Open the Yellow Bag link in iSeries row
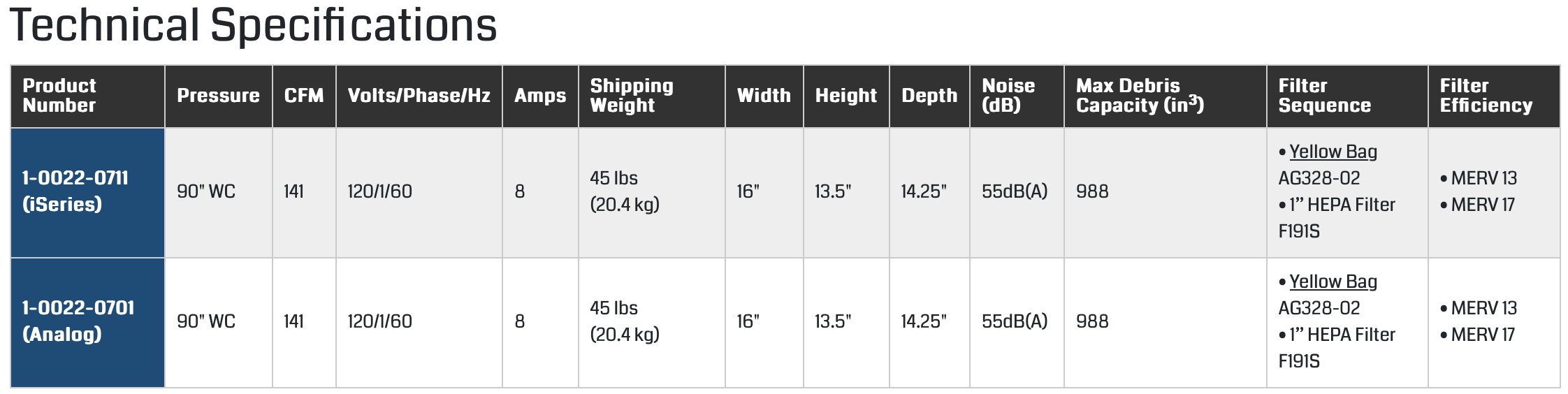Image resolution: width=1568 pixels, height=394 pixels. [x=1333, y=152]
